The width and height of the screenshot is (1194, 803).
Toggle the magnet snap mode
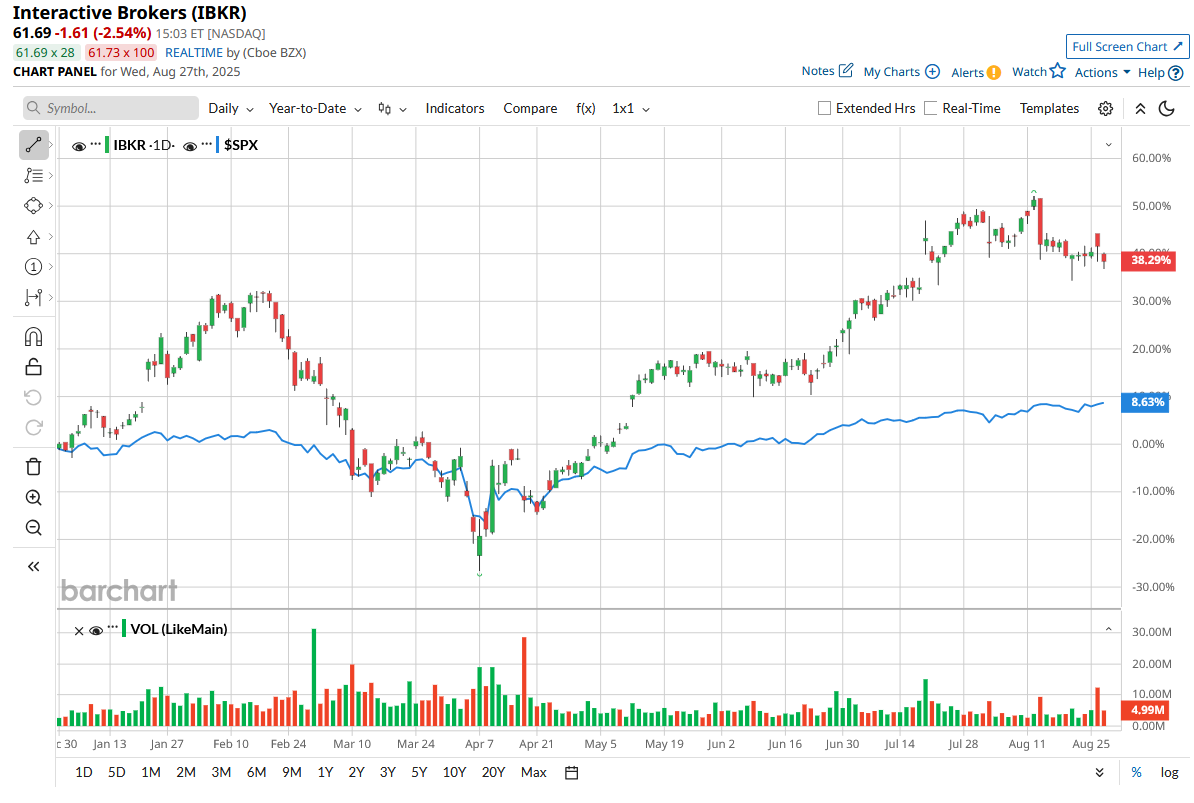pyautogui.click(x=34, y=336)
